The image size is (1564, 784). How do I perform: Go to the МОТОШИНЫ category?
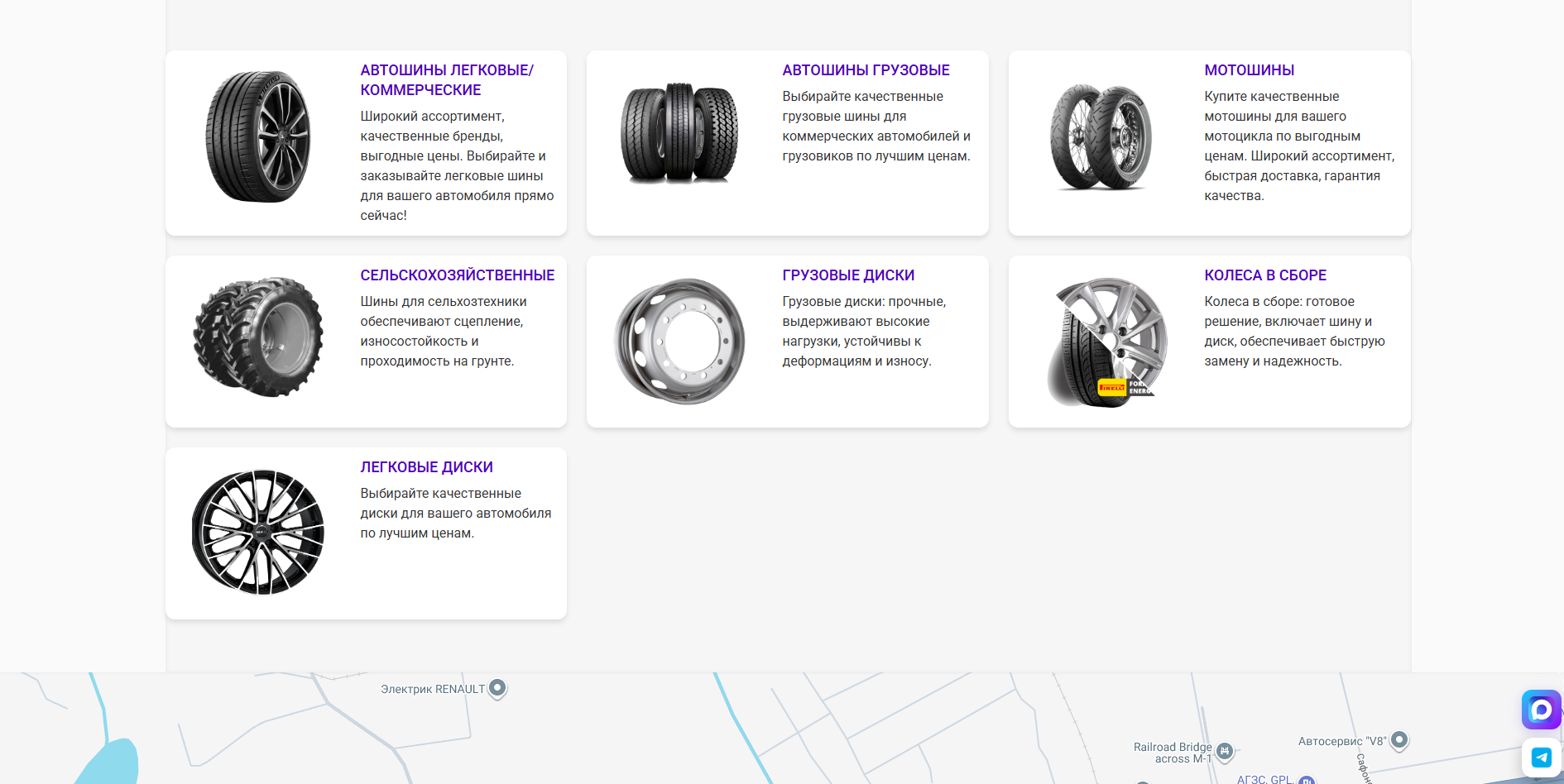pos(1249,70)
